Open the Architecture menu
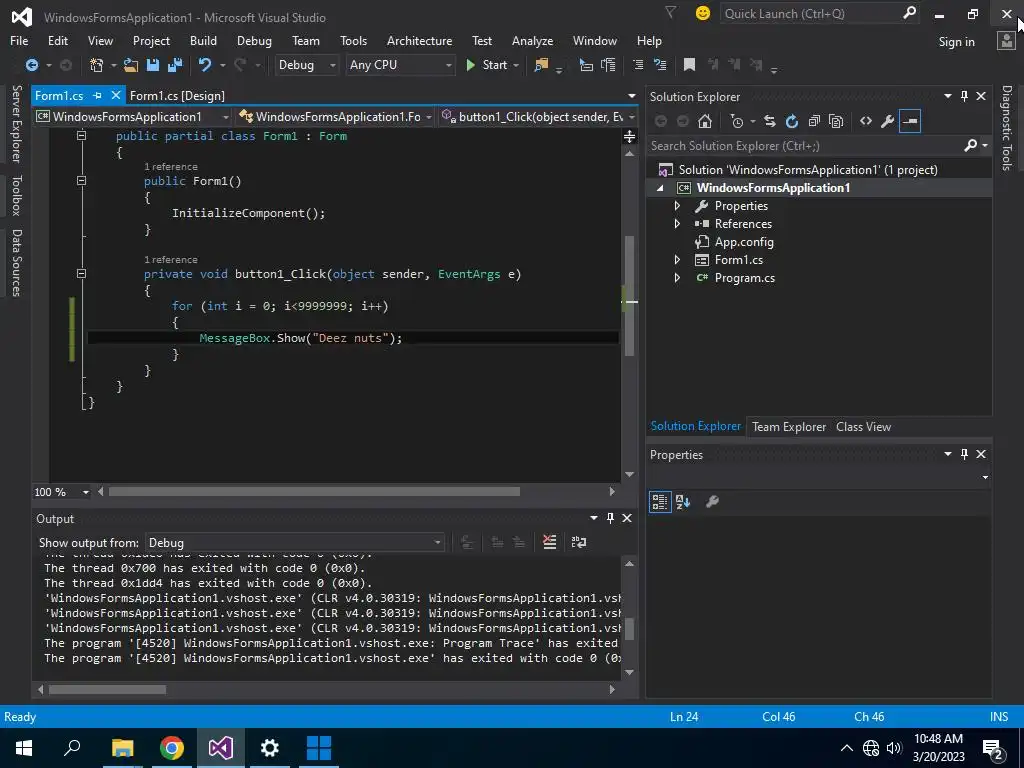Viewport: 1024px width, 768px height. point(419,40)
